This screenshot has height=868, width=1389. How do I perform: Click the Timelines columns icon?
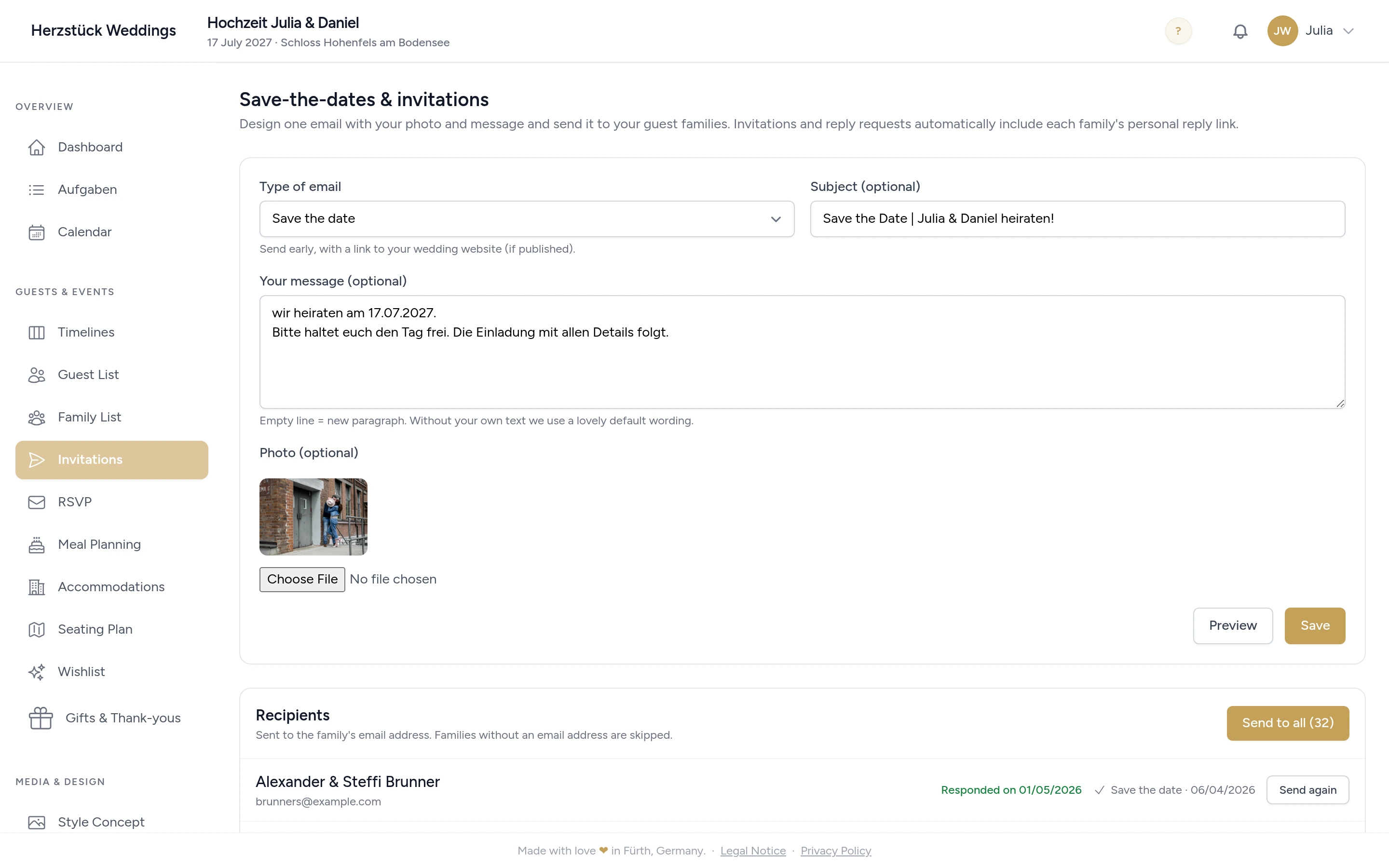[x=37, y=332]
